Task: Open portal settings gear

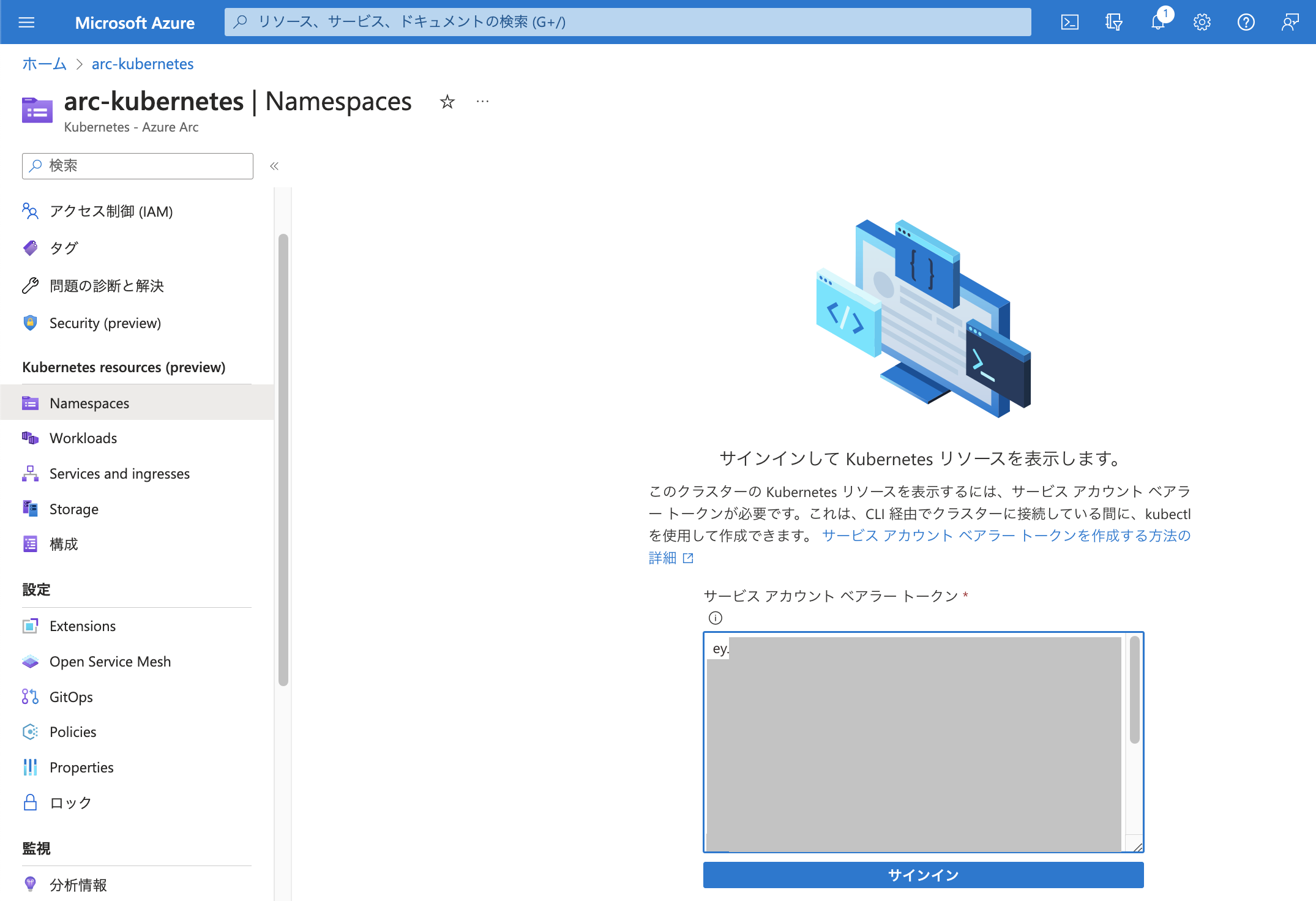Action: pyautogui.click(x=1202, y=23)
